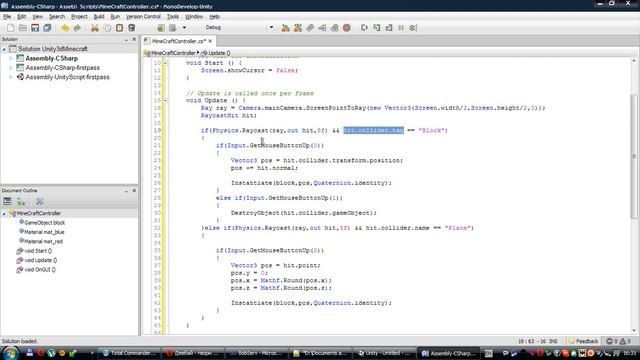Click the Pause debug toolbar icon
Screen dimensions: 640x360
coord(401,28)
